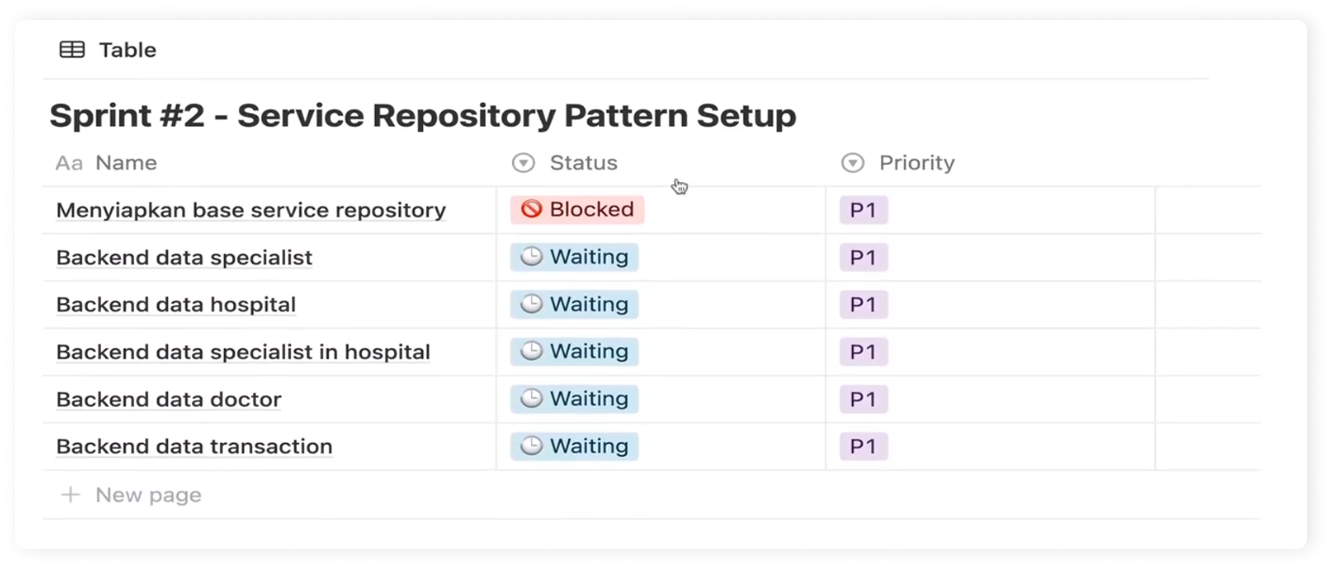
Task: Open Backend data doctor page
Action: click(x=169, y=400)
